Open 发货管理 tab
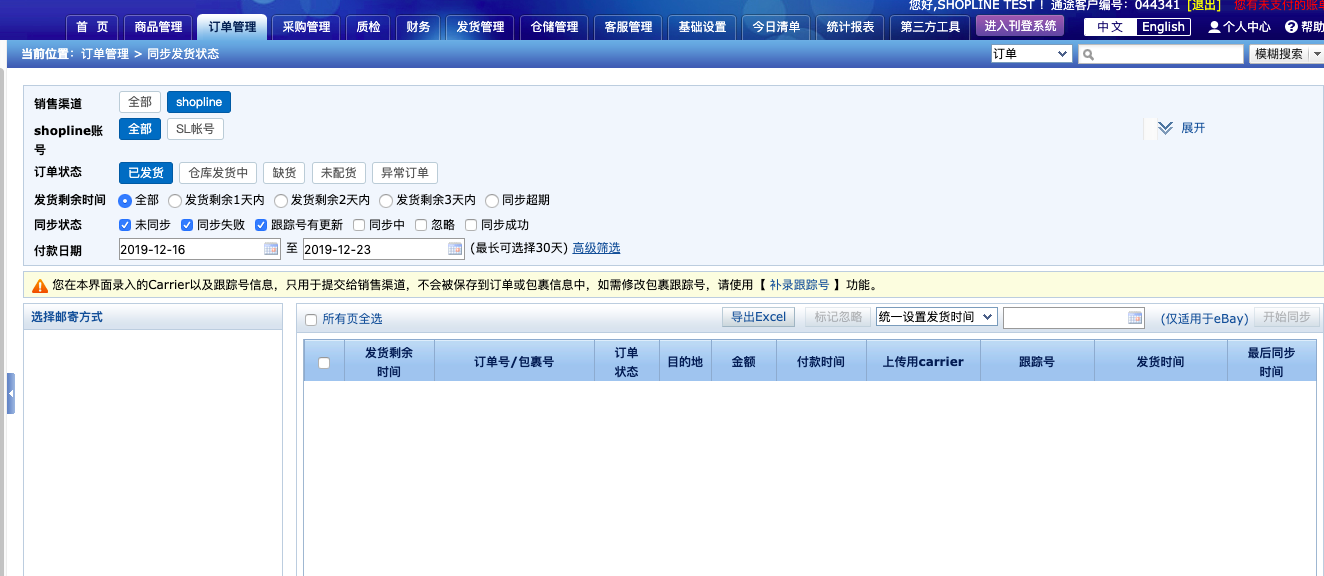Screen dimensions: 1324x576 (x=480, y=27)
